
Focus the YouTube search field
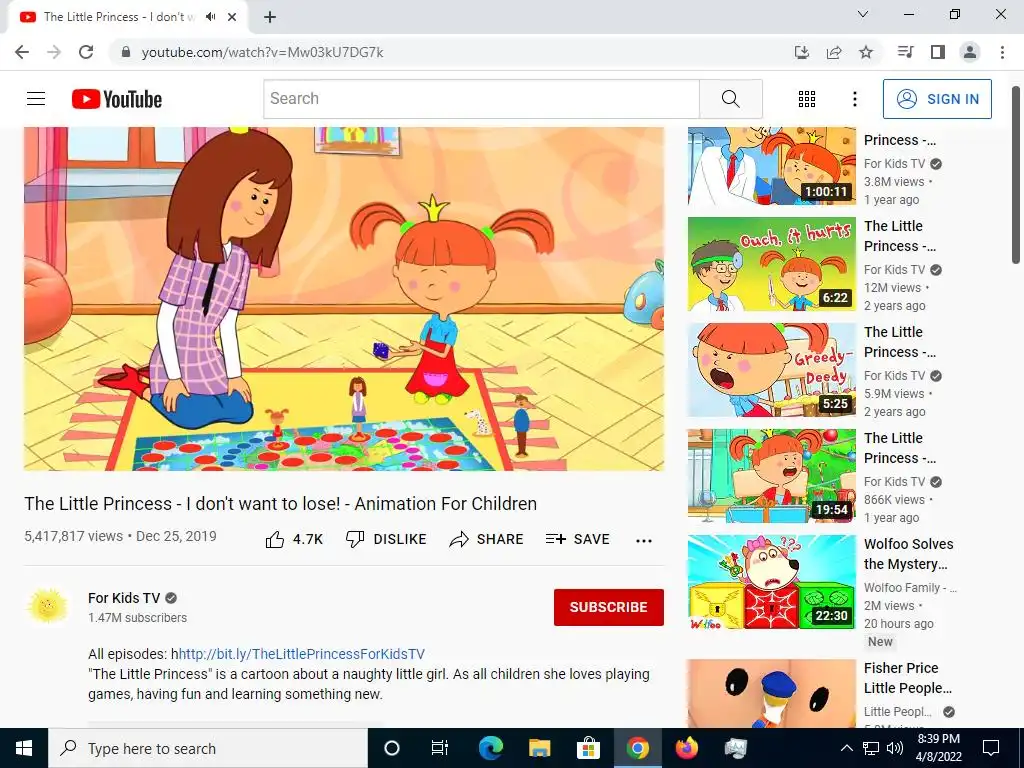[481, 99]
